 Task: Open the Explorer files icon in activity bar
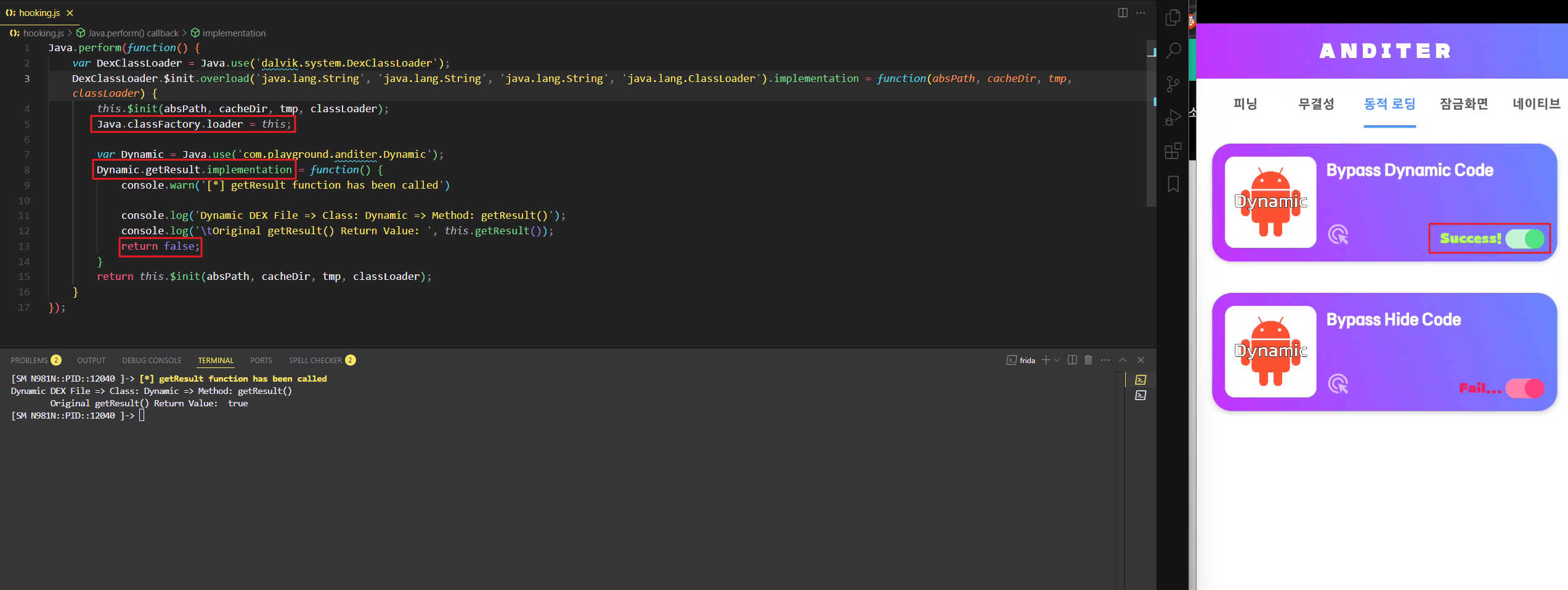click(1173, 17)
